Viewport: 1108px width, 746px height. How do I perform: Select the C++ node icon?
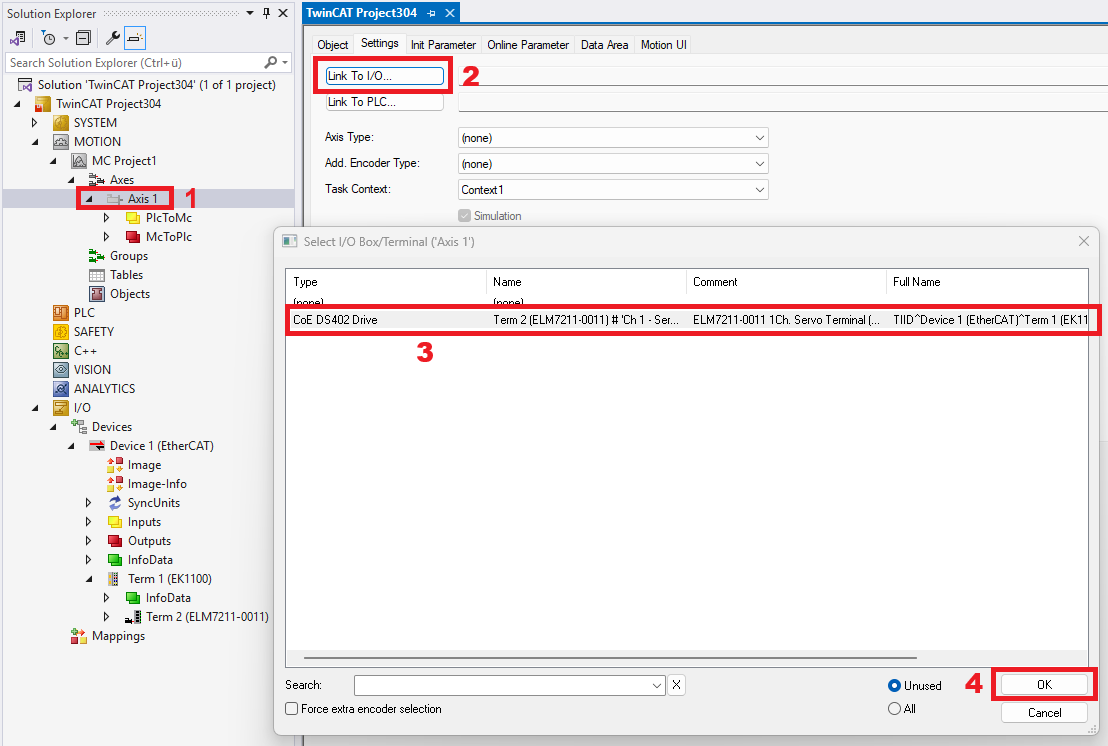tap(61, 350)
